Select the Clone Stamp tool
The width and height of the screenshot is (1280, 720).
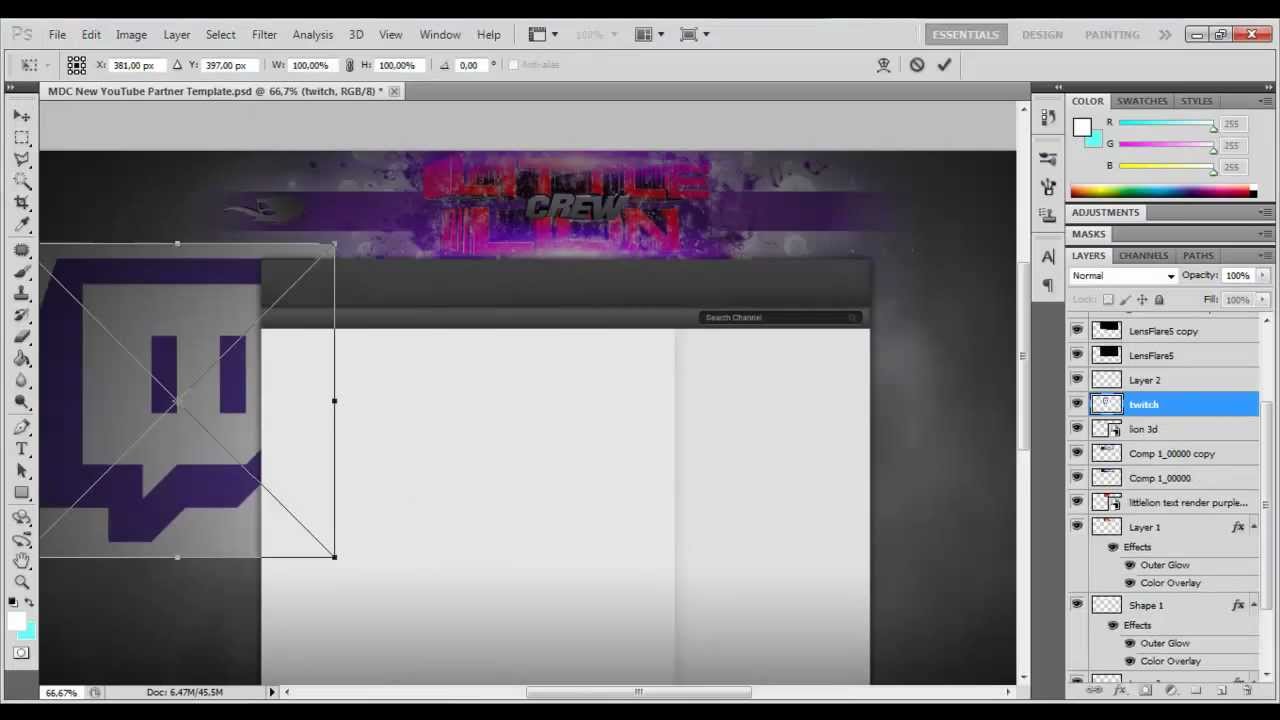tap(21, 293)
